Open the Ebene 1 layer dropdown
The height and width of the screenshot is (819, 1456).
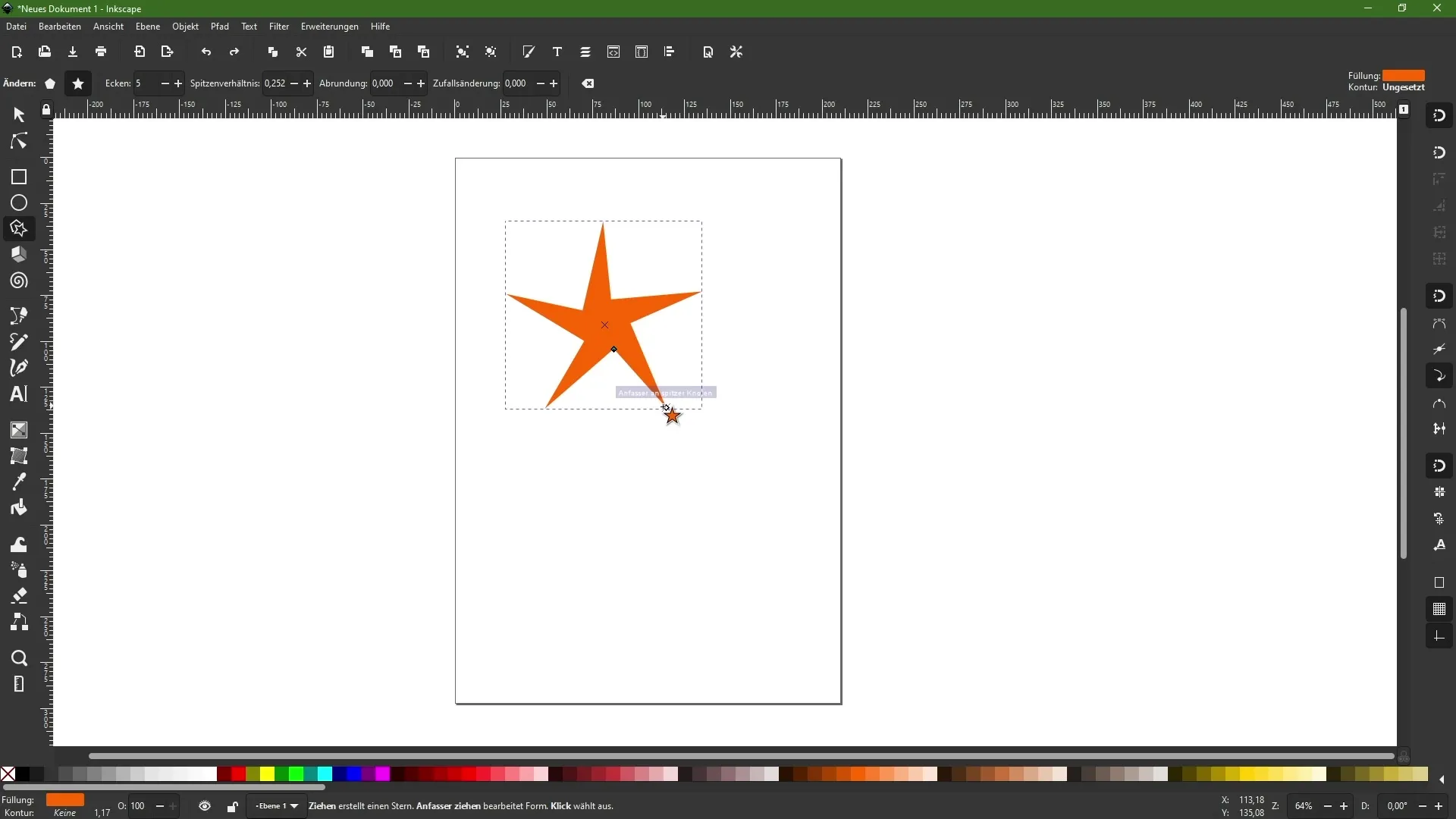278,807
